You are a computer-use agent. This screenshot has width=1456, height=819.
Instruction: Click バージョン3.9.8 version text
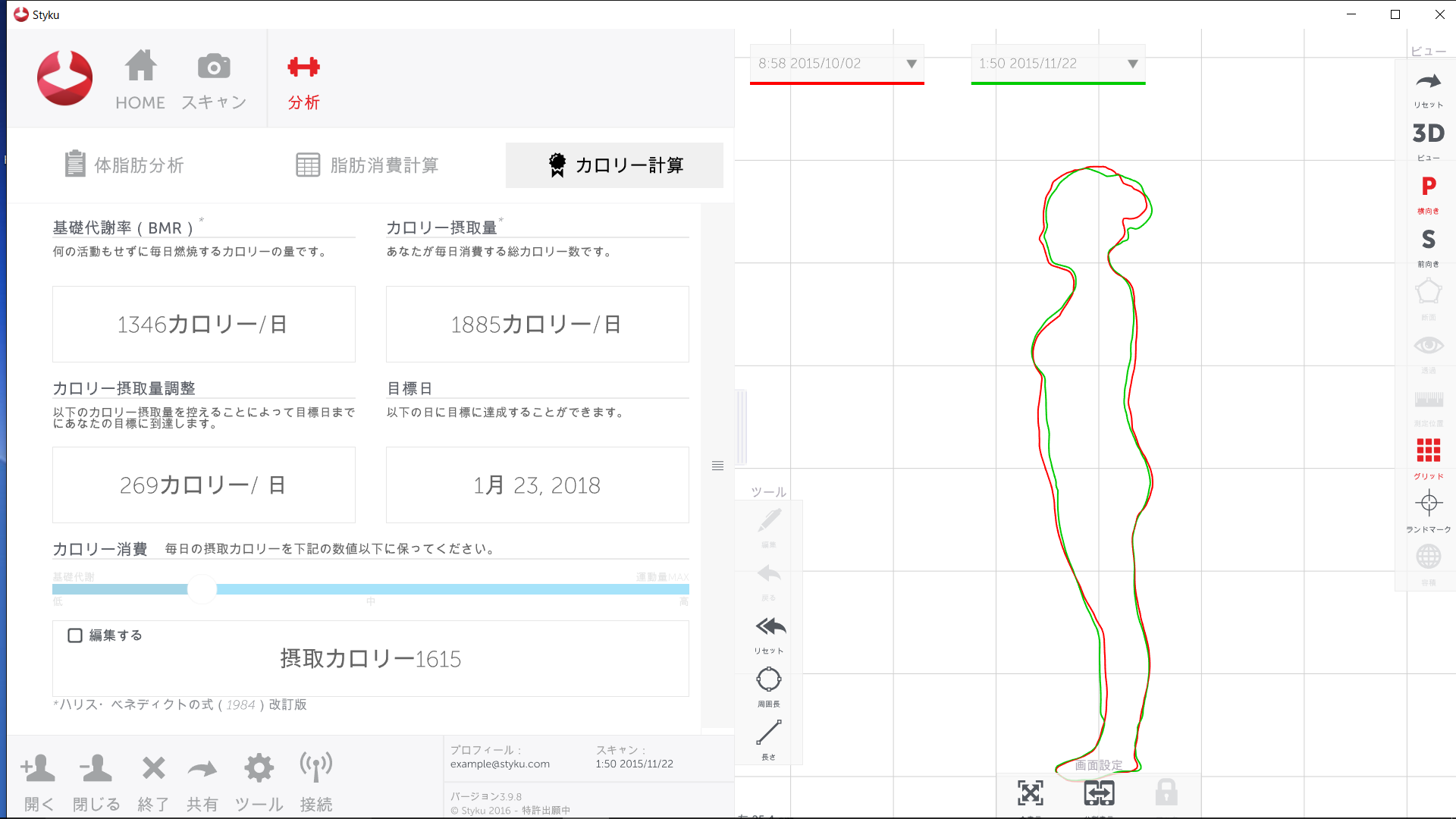[x=486, y=797]
